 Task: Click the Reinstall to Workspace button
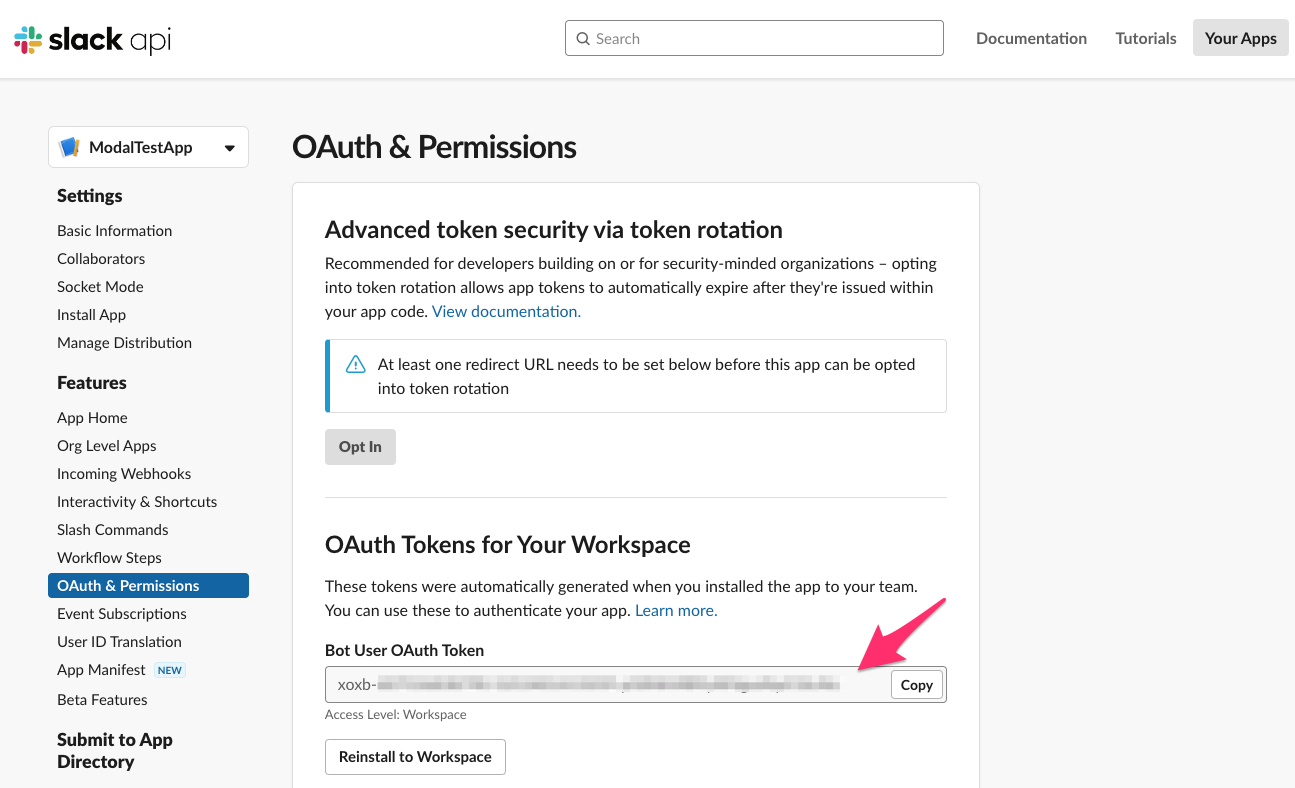[415, 757]
